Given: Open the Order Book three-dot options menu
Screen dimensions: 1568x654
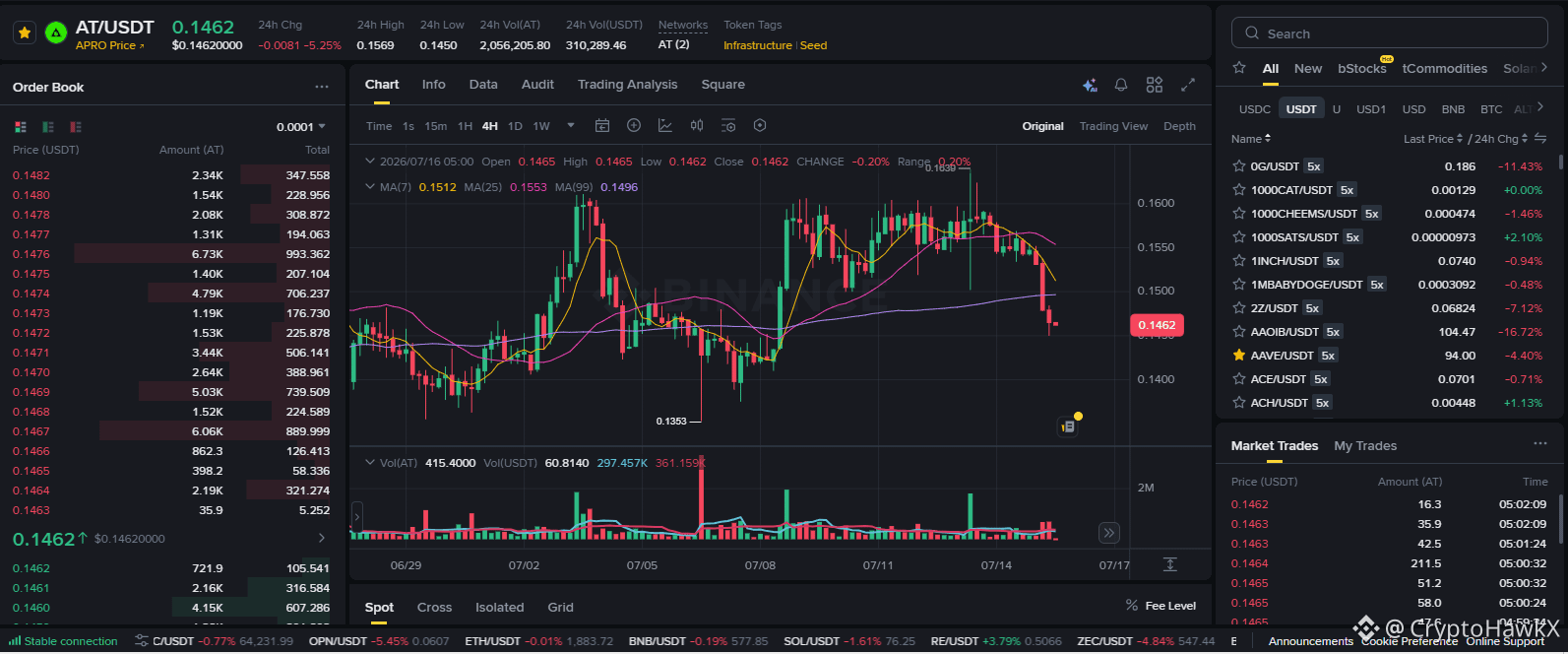Looking at the screenshot, I should tap(322, 87).
